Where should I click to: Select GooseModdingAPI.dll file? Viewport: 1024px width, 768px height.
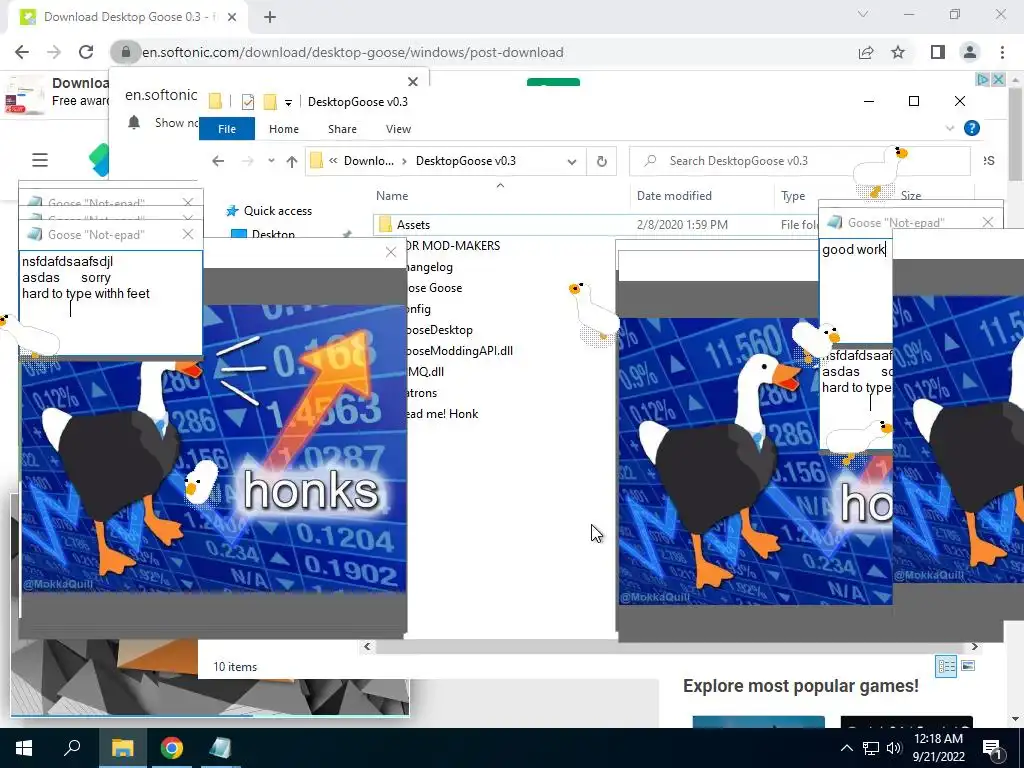(460, 351)
